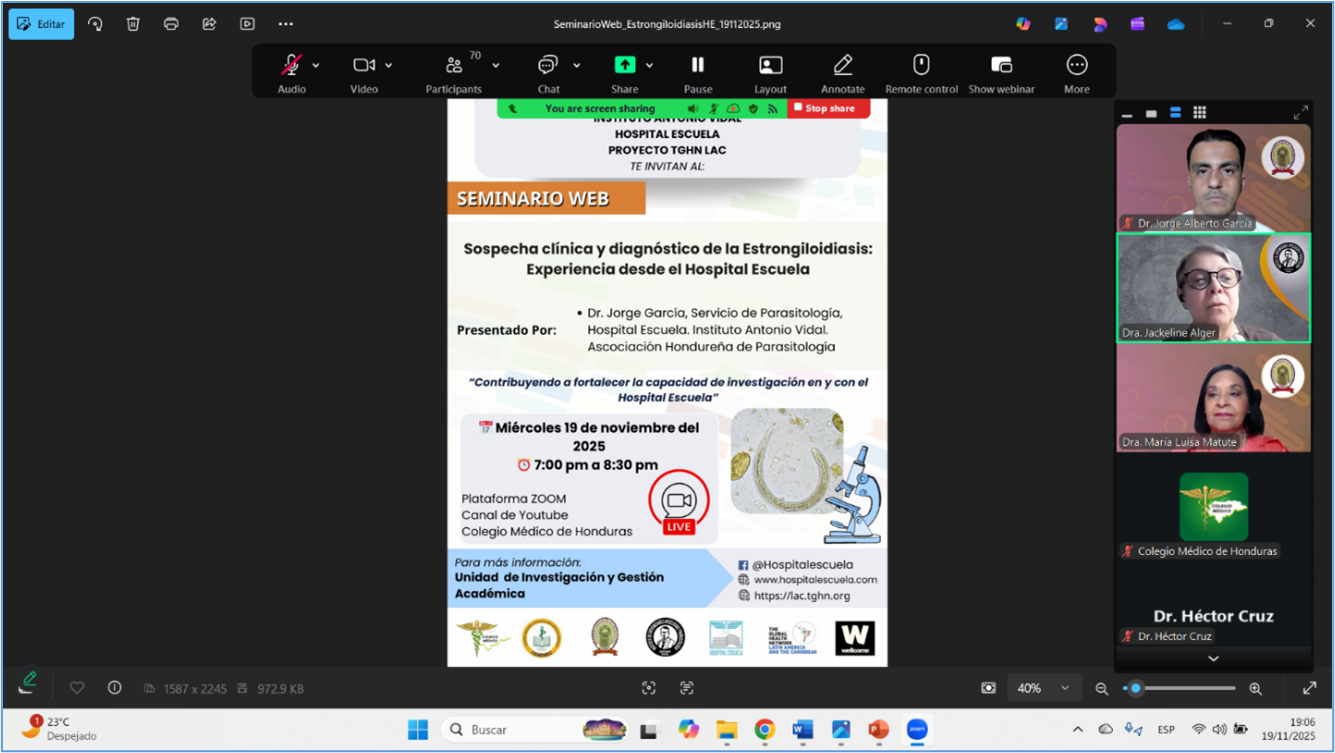
Task: Open the Layout option in Zoom toolbar
Action: pos(770,66)
